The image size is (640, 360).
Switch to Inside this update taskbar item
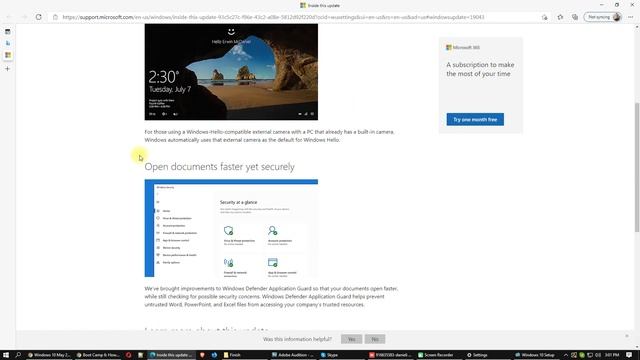pos(171,355)
